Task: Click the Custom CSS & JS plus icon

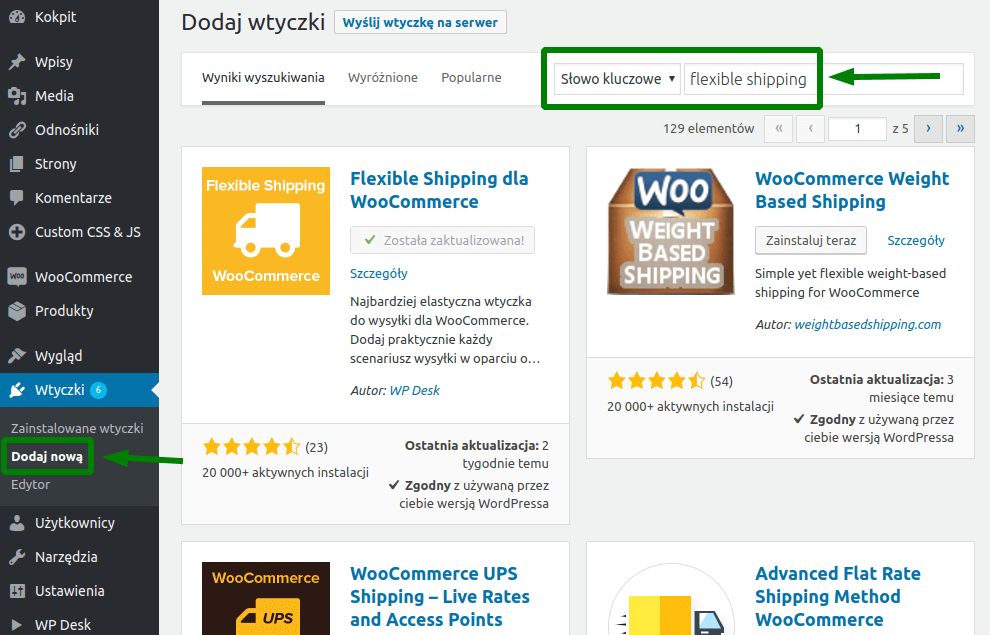Action: (x=17, y=232)
